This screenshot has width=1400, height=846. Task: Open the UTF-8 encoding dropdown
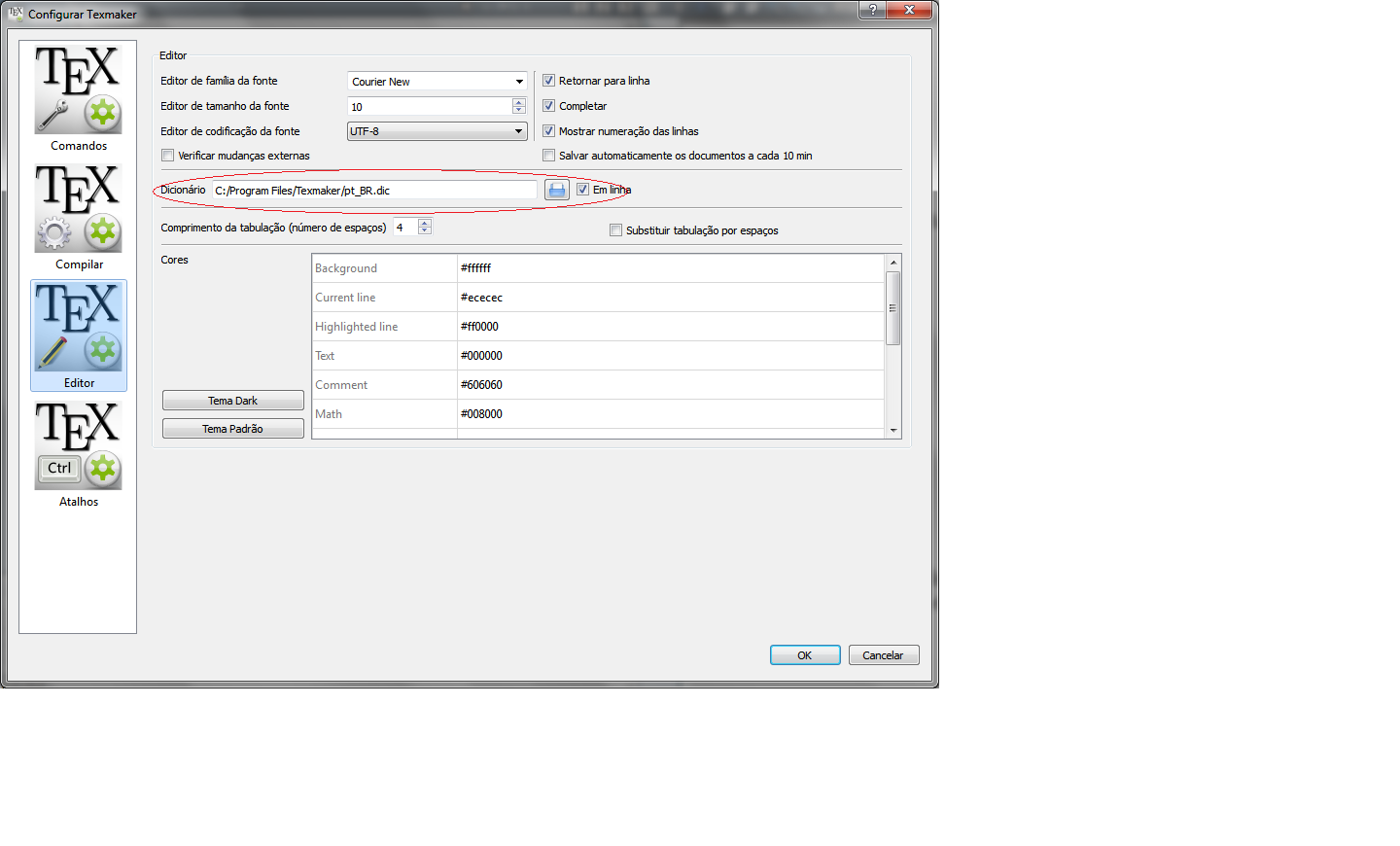(437, 131)
